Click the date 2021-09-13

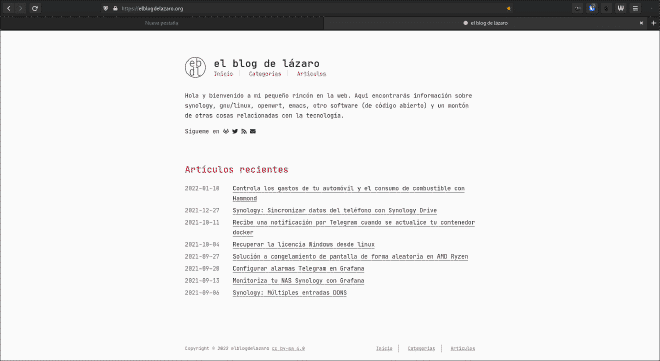[202, 281]
